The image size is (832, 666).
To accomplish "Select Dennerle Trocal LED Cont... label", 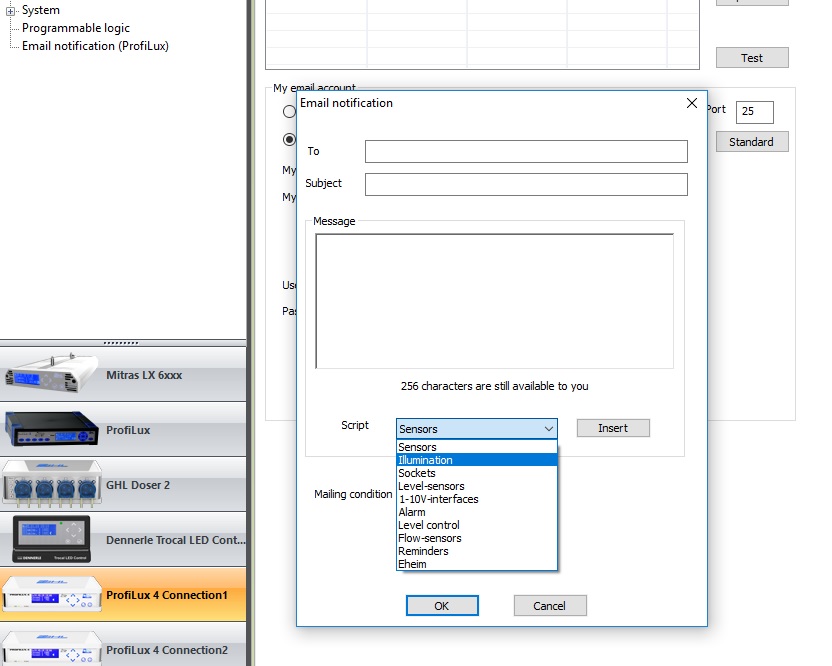I will [x=176, y=540].
